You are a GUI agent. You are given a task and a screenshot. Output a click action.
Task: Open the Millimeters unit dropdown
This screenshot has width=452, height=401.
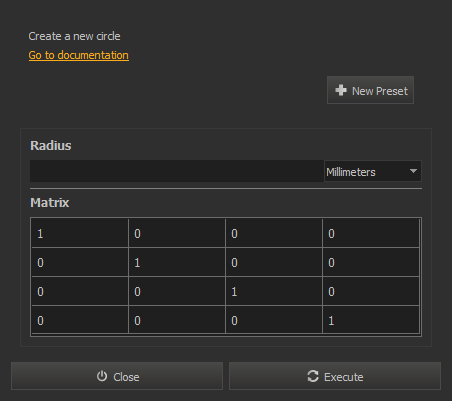point(373,171)
